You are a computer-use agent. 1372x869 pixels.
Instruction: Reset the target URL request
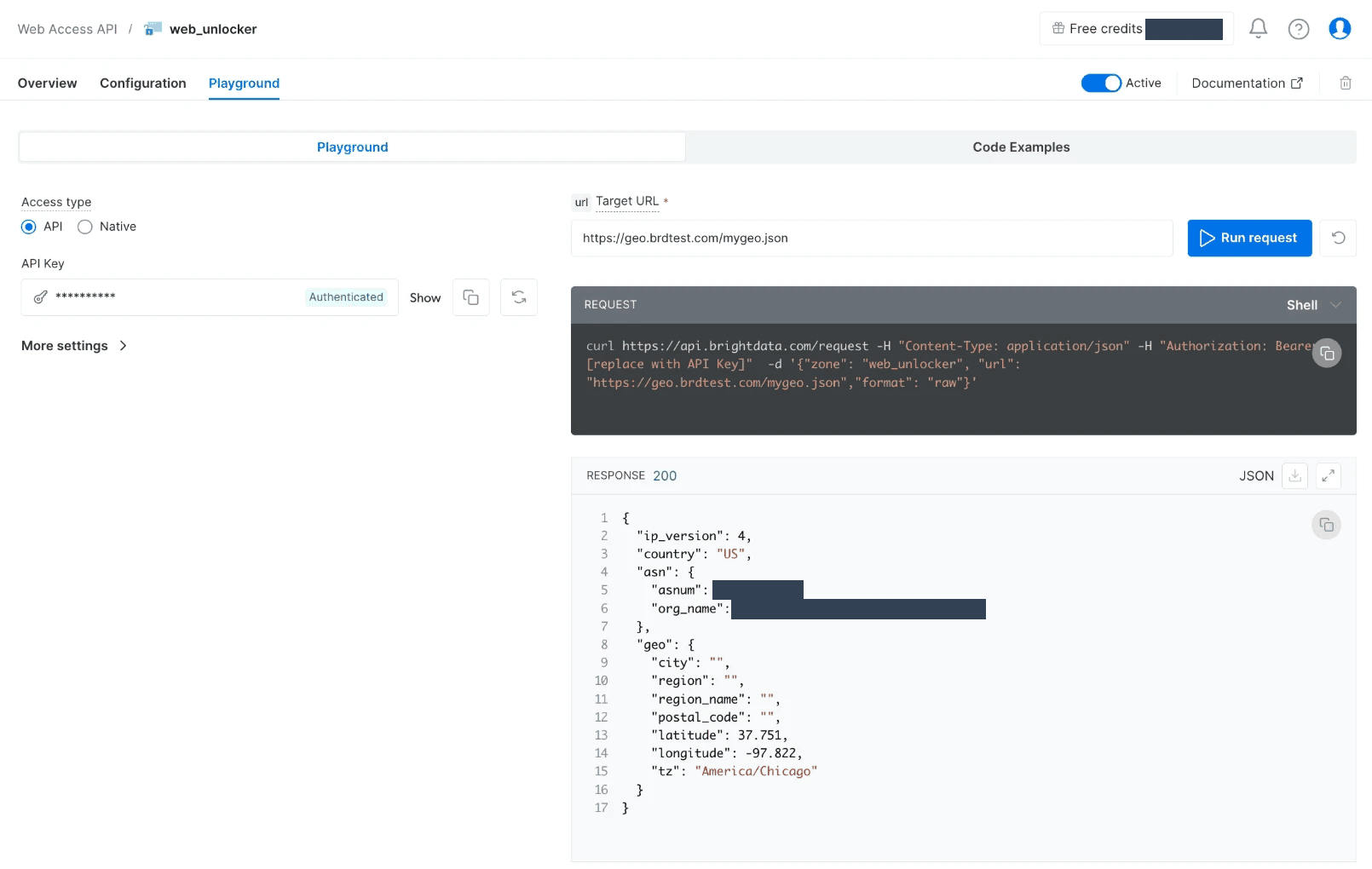point(1338,238)
